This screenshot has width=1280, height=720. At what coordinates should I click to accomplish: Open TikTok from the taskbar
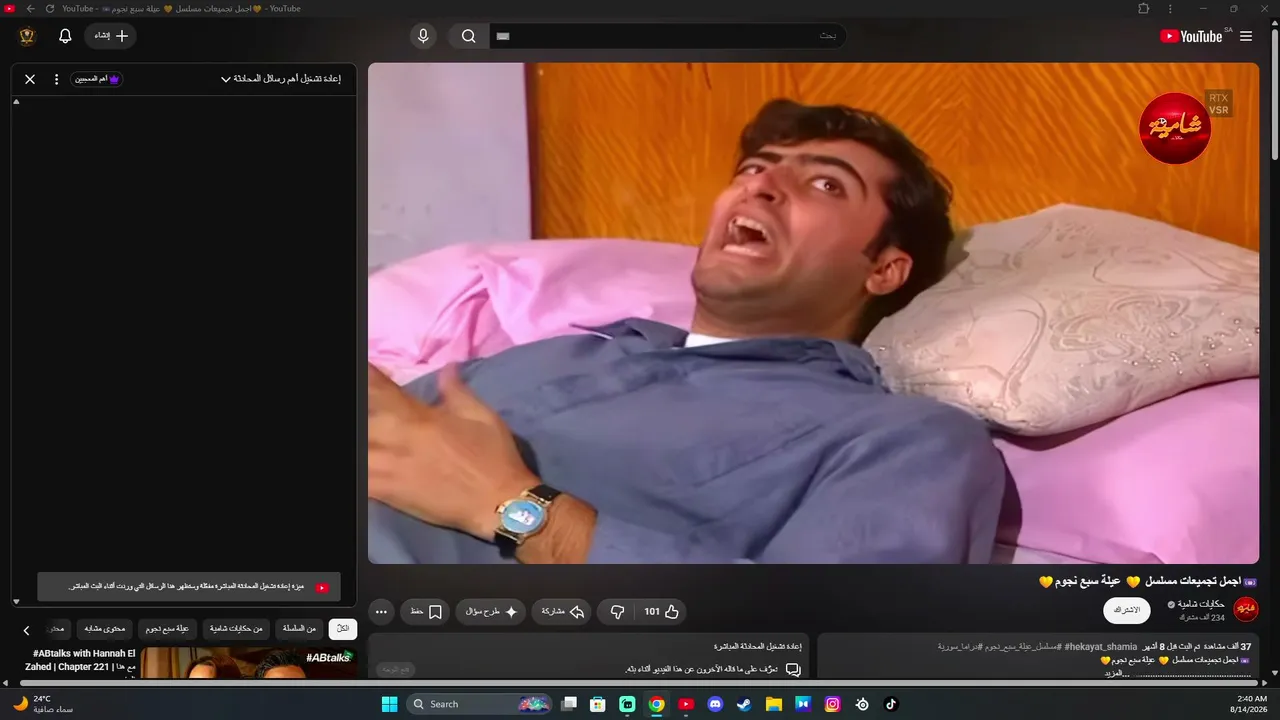point(891,704)
